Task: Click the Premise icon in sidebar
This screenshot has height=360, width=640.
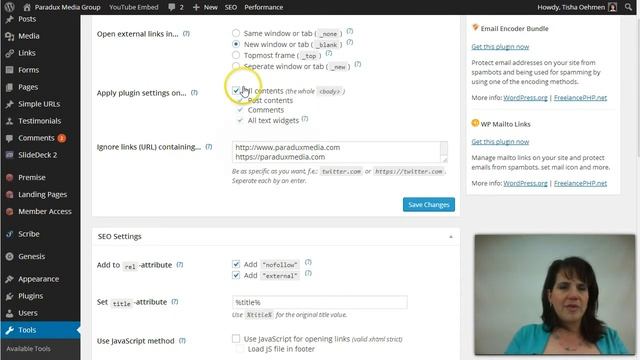Action: pos(9,178)
